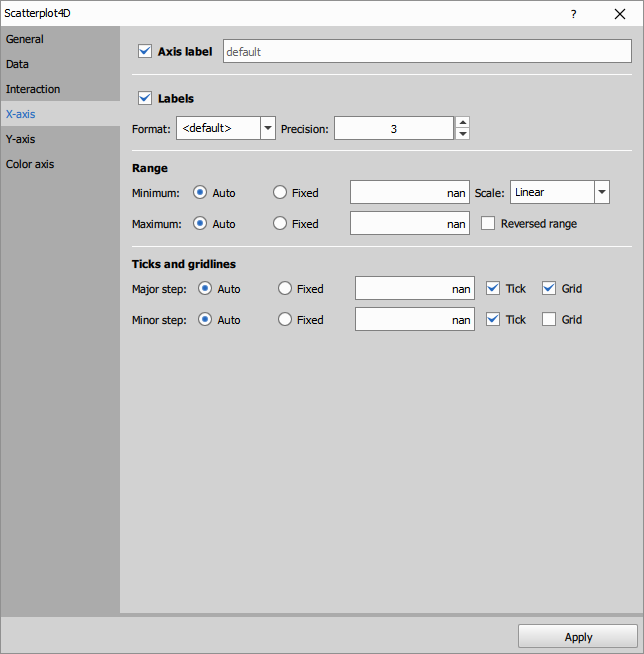644x654 pixels.
Task: Enable the Minor step Grid checkbox
Action: point(549,319)
